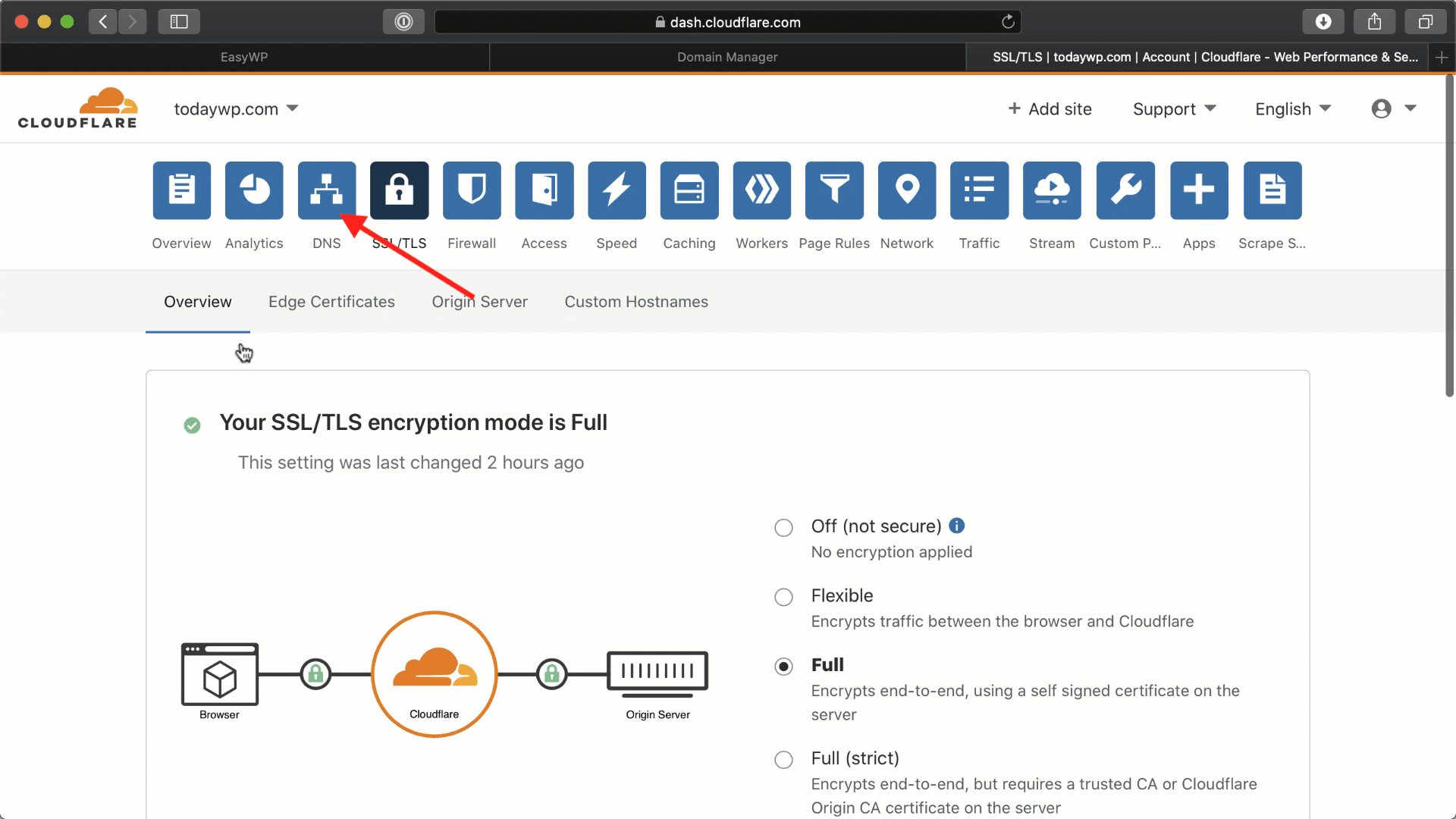Screen dimensions: 1456x819
Task: Expand the todaywp.com site dropdown
Action: 236,109
